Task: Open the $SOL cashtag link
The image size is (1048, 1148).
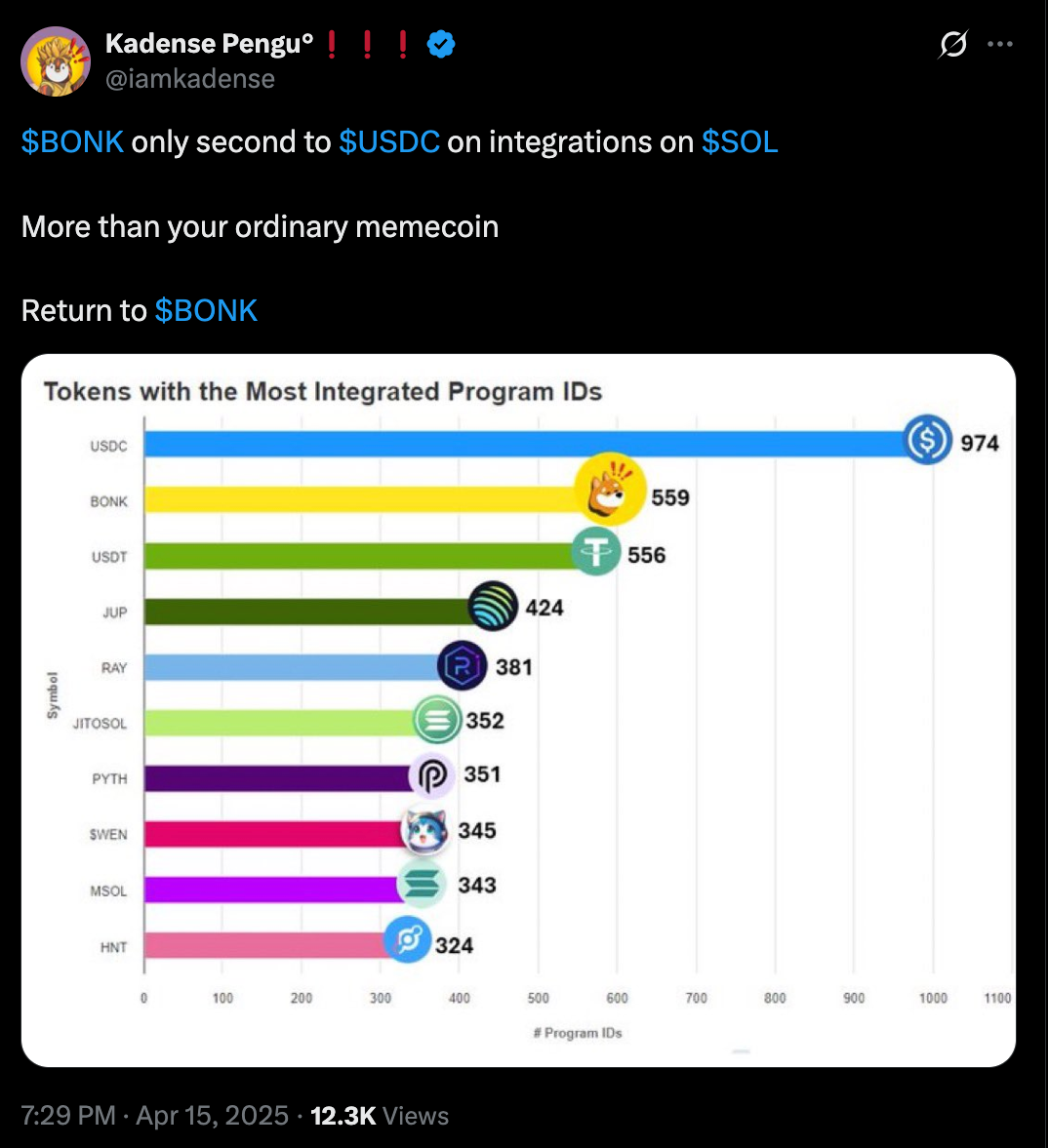Action: pyautogui.click(x=740, y=142)
